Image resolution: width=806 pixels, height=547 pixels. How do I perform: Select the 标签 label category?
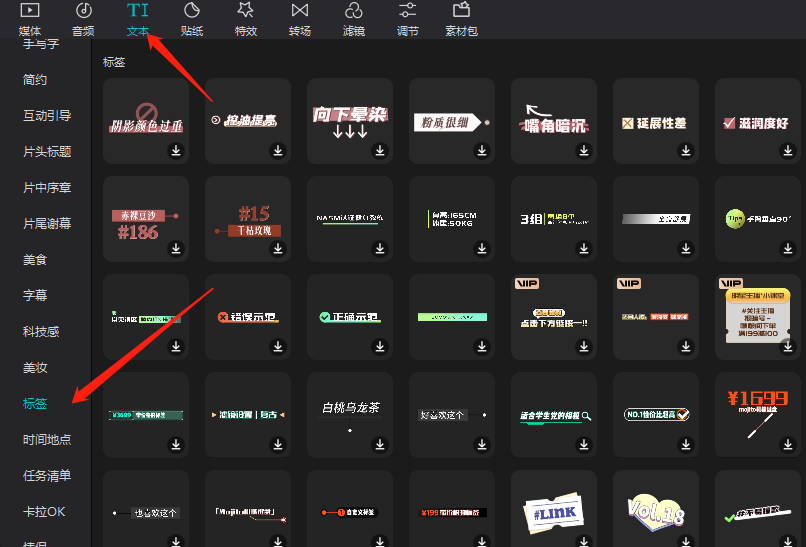(35, 404)
